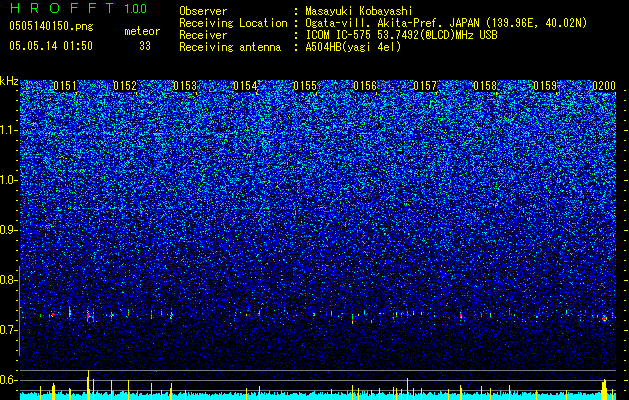Viewport: 629px width, 400px height.
Task: Click the HROFFT 1.0.0 title text
Action: [x=78, y=8]
